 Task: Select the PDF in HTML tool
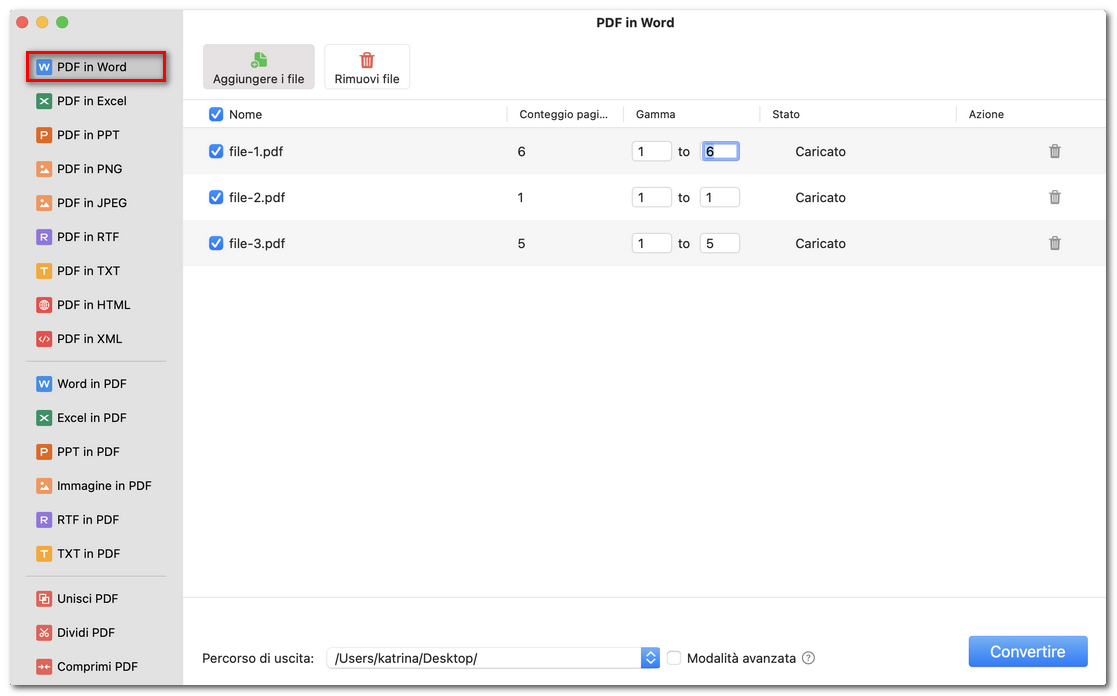94,304
